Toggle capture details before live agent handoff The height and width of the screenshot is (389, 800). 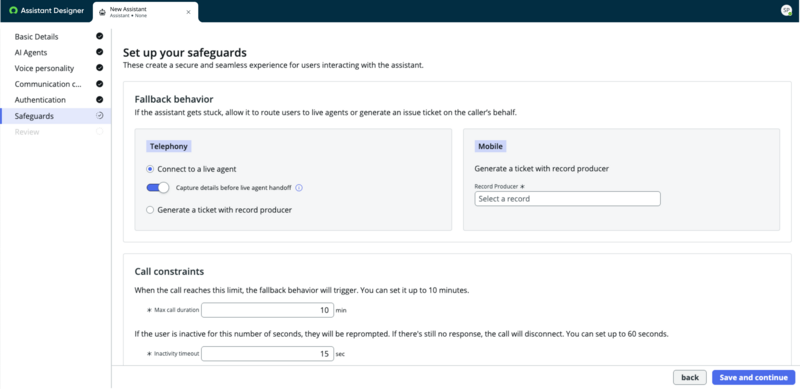point(158,188)
